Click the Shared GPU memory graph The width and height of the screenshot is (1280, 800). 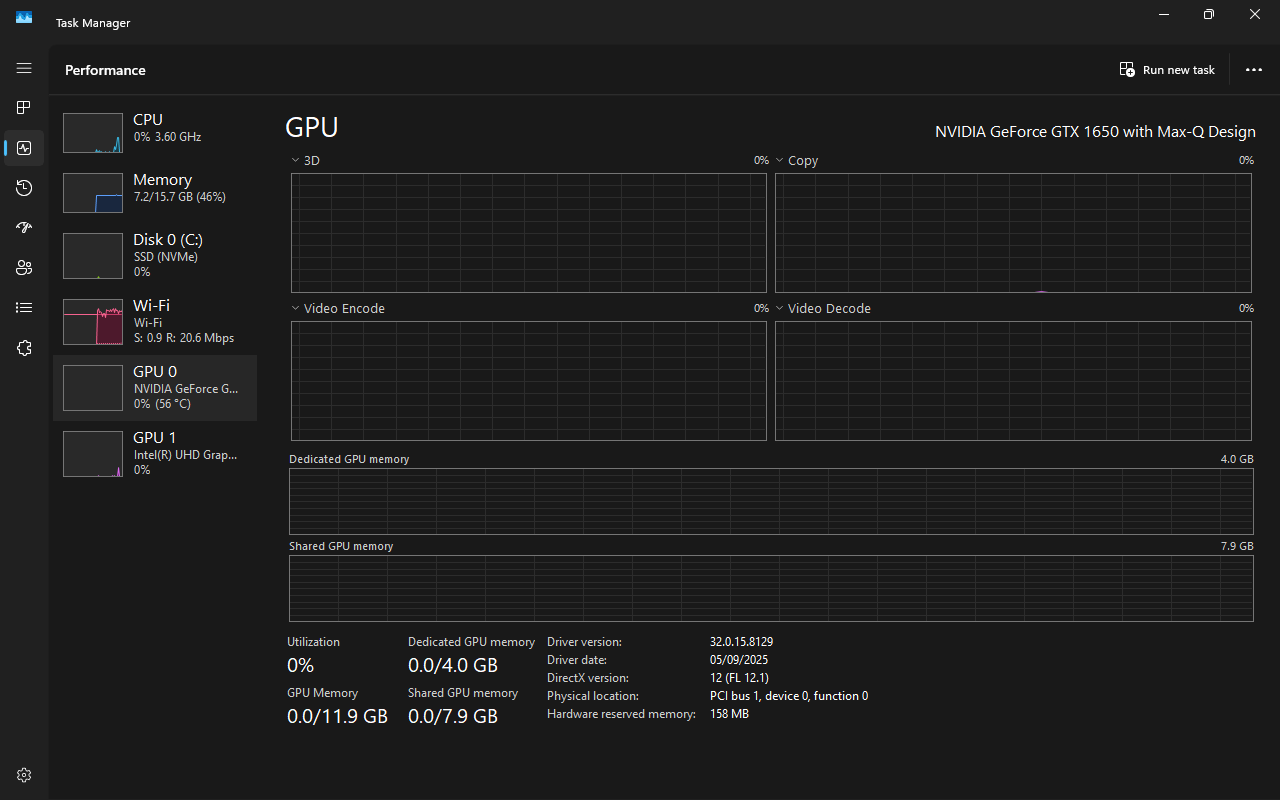point(771,588)
